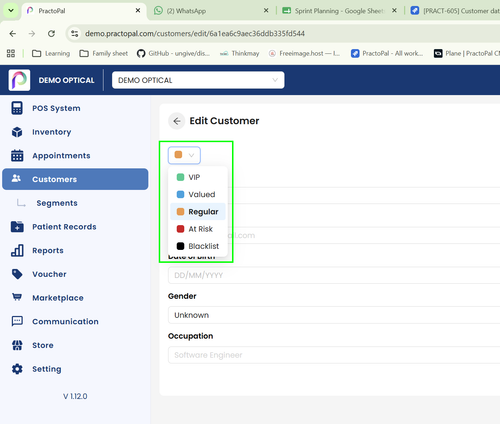Click the PractoPal logo in header
The image size is (500, 424).
19,80
